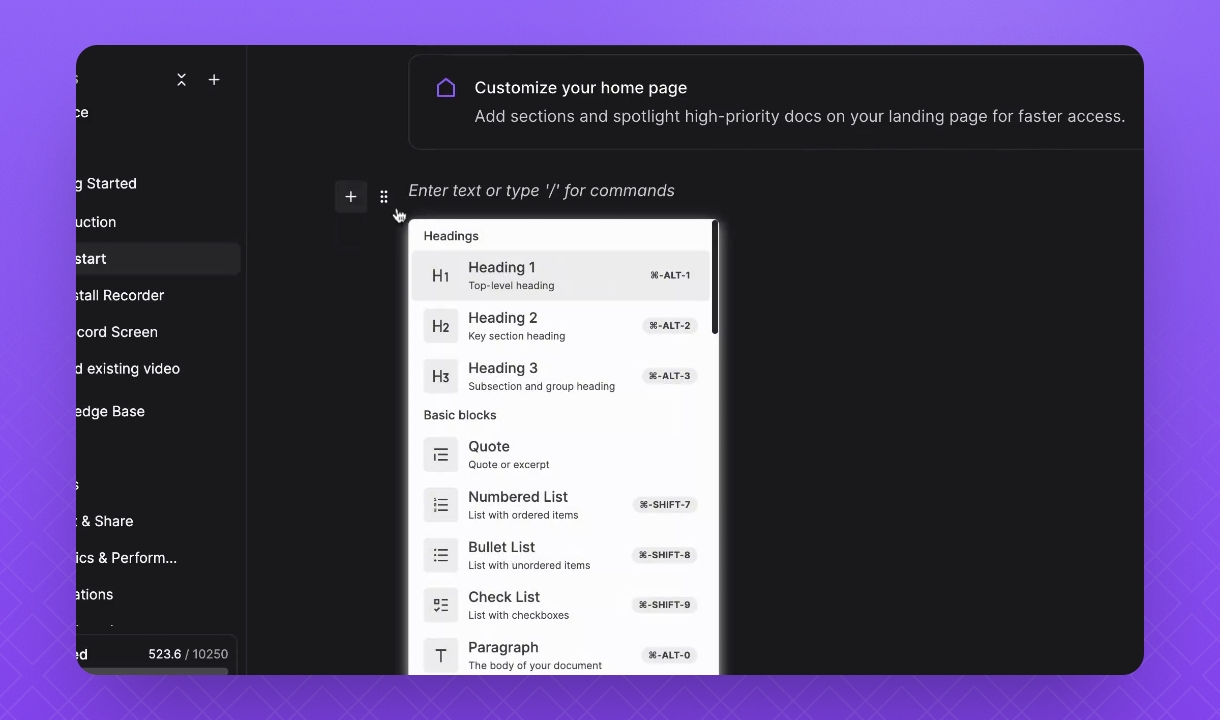Click the ⌘-SHIFT-7 shortcut badge
1220x720 pixels.
[x=665, y=505]
